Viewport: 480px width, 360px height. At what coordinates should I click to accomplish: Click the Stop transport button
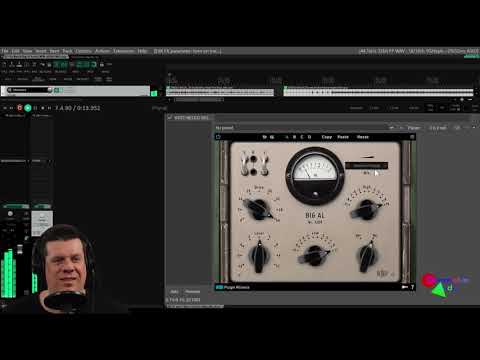tap(42, 108)
